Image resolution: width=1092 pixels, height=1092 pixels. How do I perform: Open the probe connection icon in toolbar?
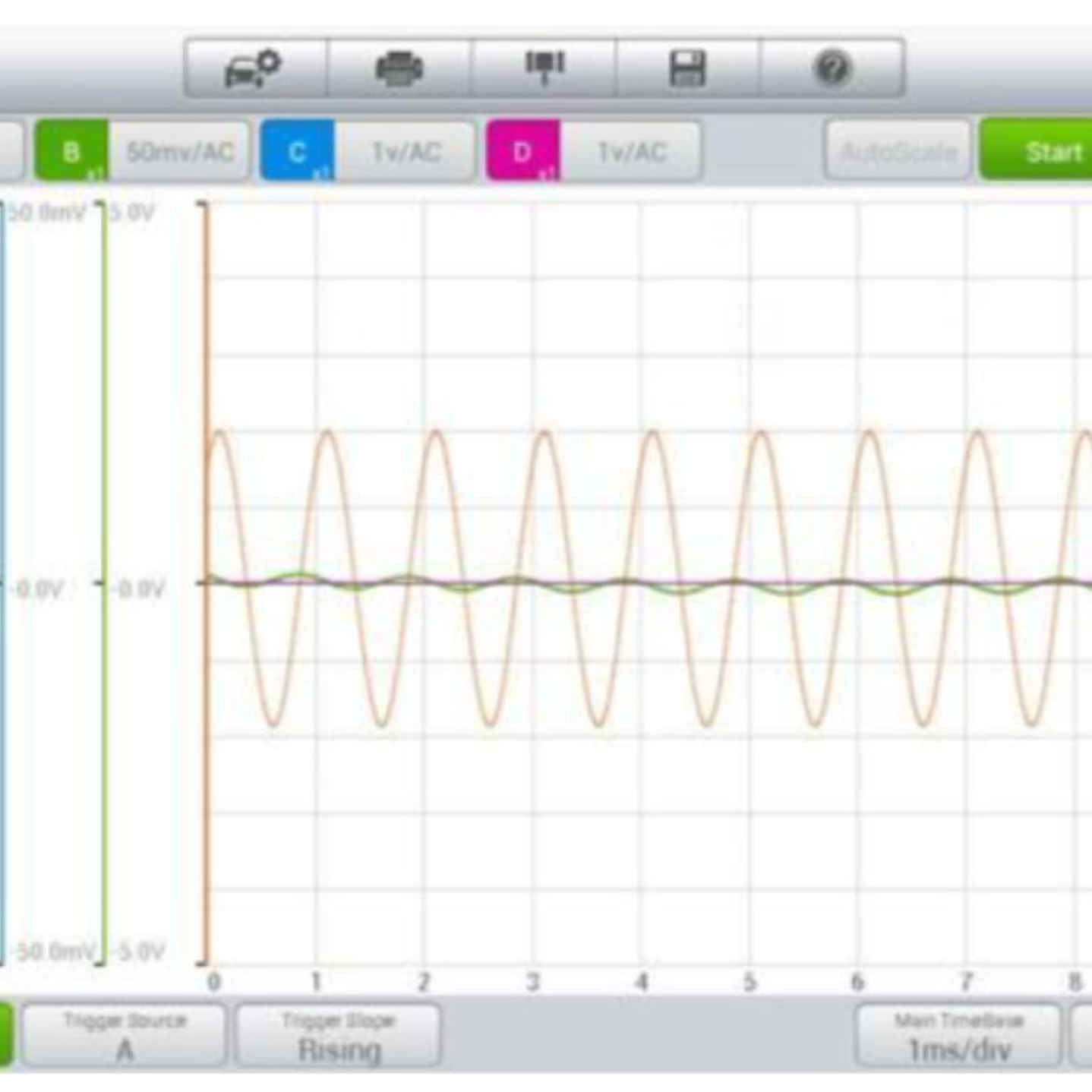[x=544, y=68]
